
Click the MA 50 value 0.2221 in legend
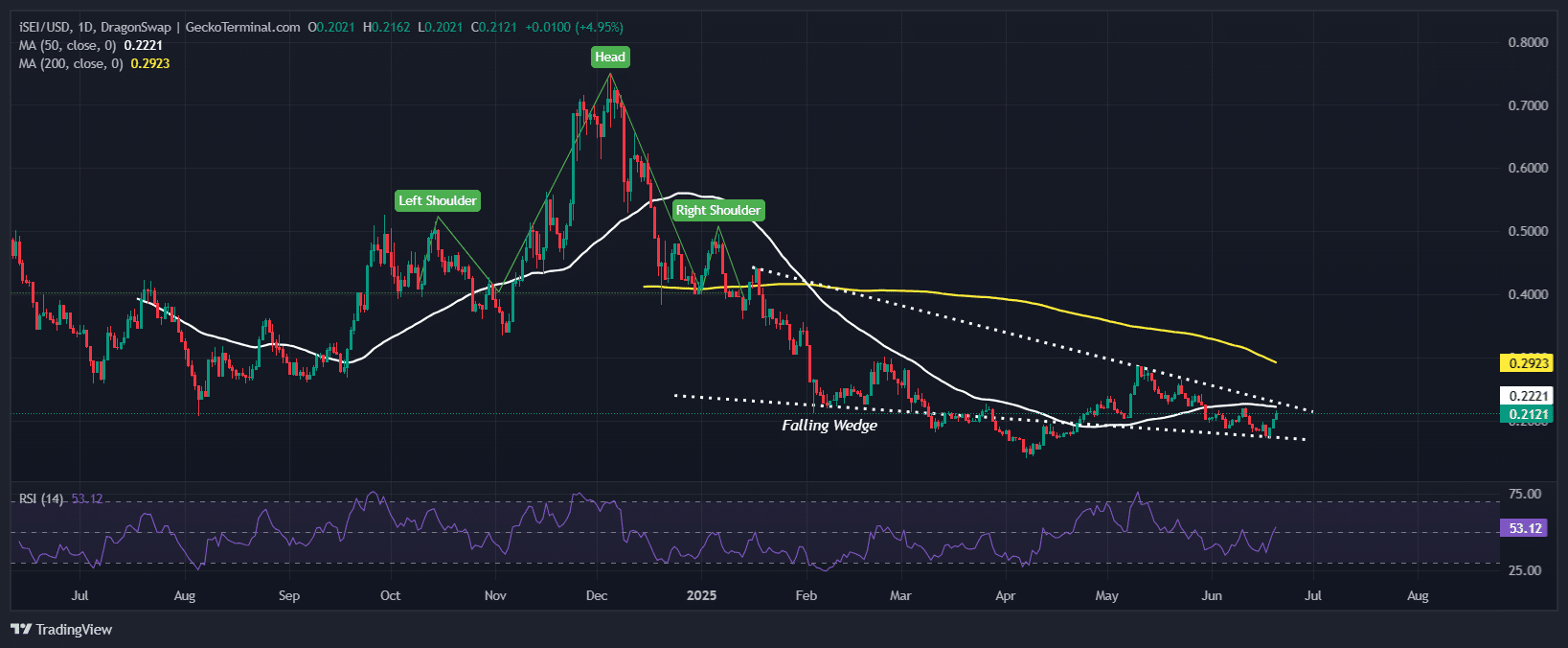144,45
